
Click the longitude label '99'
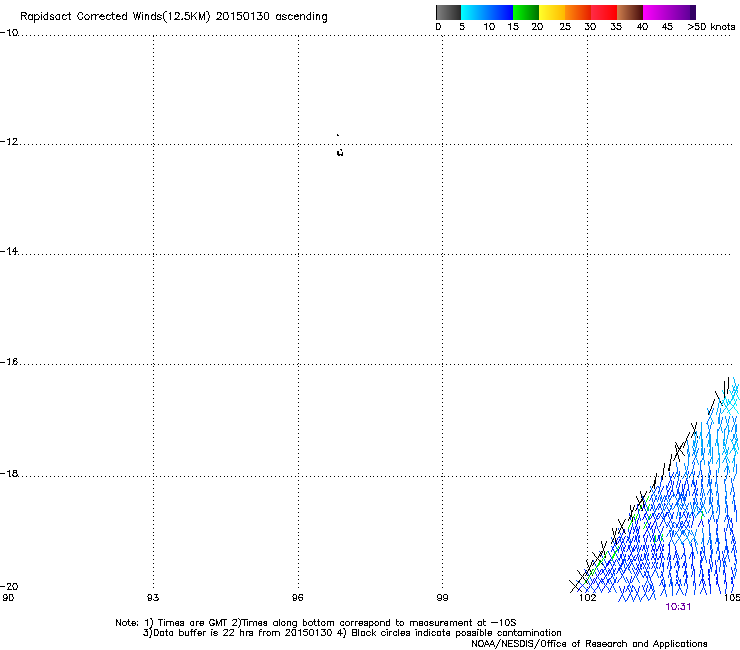pyautogui.click(x=442, y=598)
